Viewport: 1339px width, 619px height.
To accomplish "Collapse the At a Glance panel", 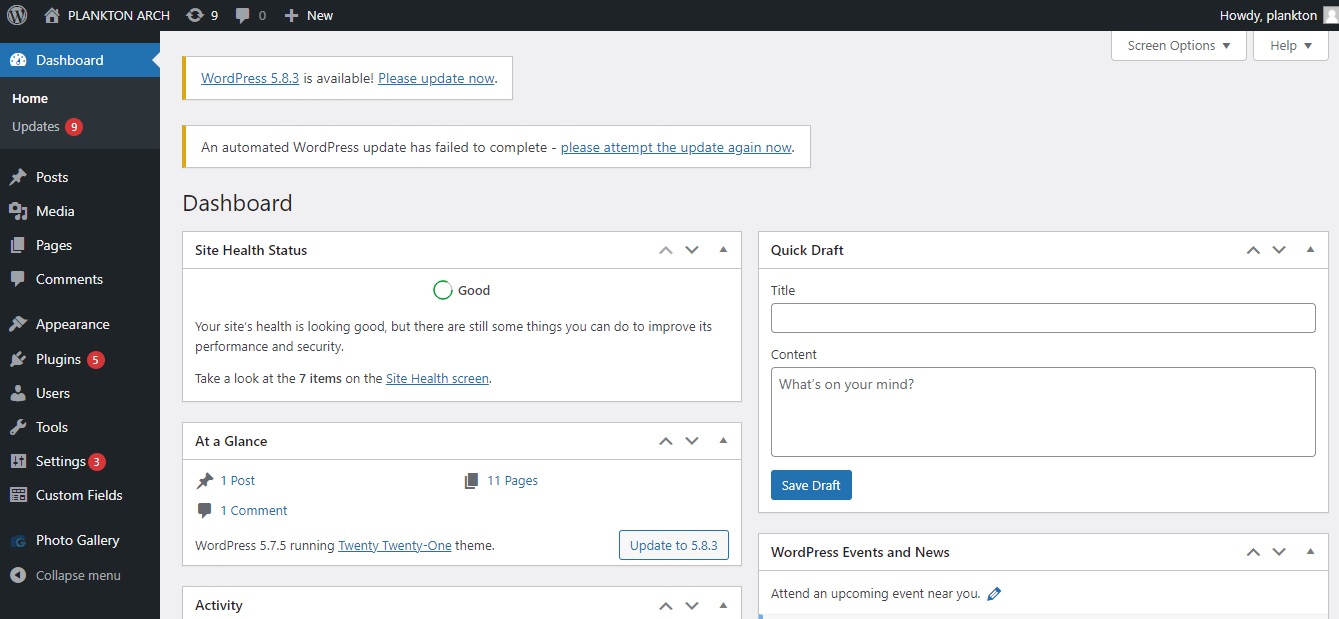I will (724, 441).
